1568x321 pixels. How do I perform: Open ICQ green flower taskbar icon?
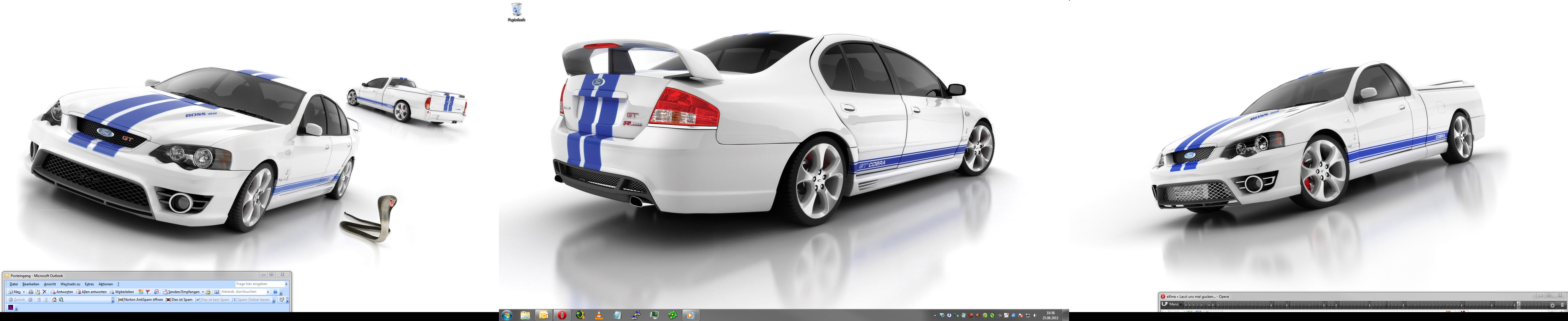coord(673,316)
